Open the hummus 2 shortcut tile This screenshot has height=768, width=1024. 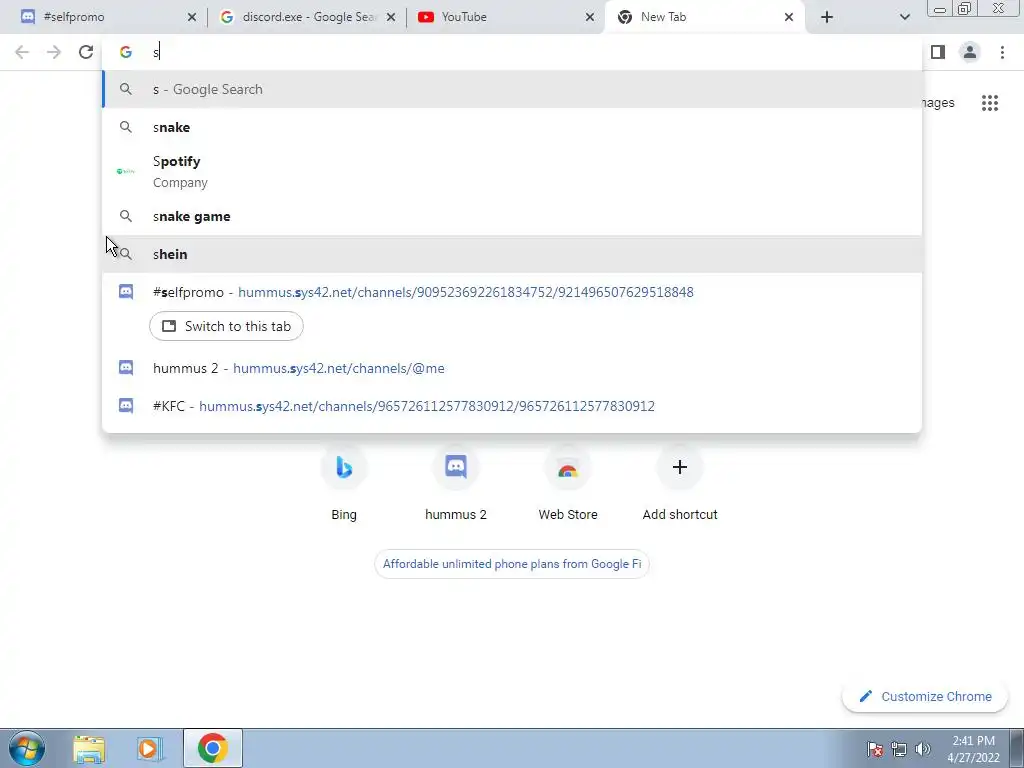(456, 482)
